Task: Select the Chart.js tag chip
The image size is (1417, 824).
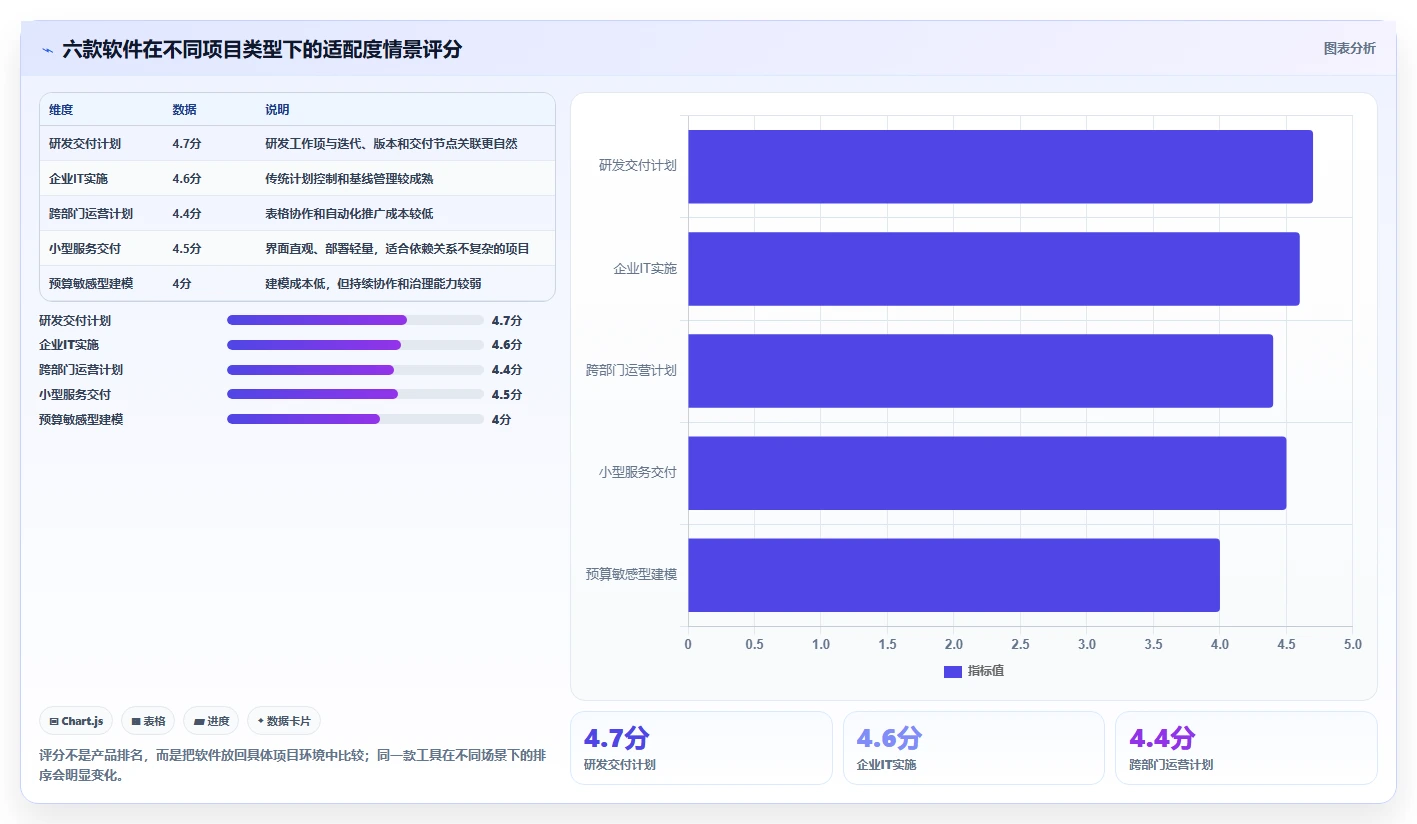Action: (76, 721)
